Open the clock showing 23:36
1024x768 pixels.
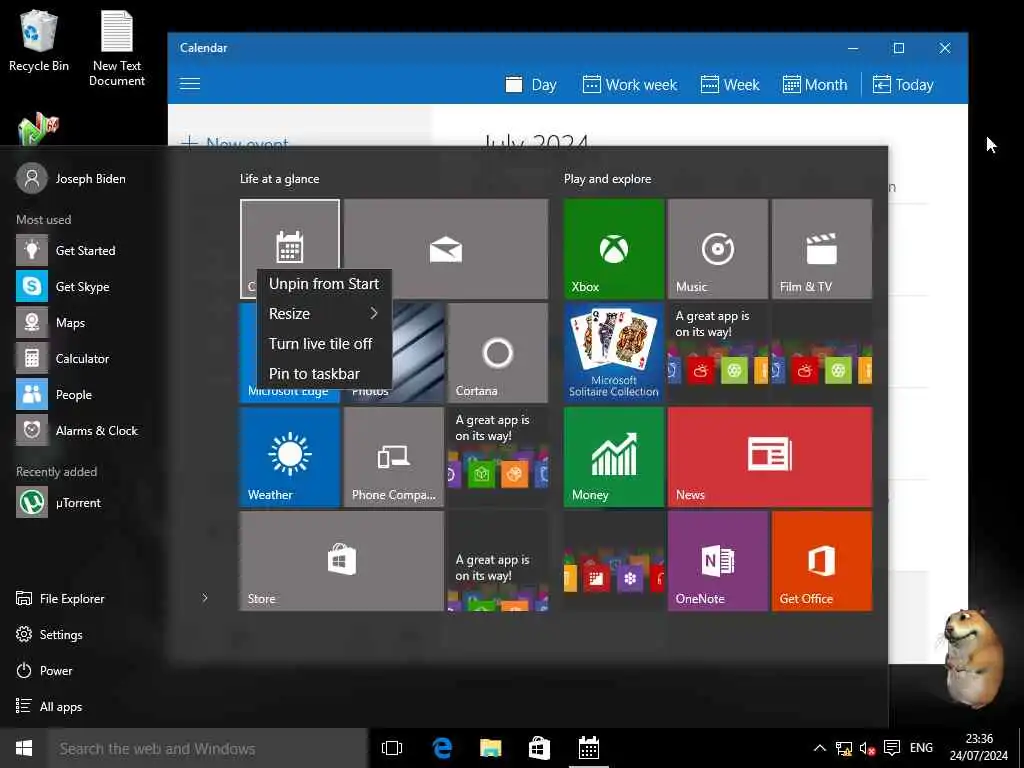(978, 748)
